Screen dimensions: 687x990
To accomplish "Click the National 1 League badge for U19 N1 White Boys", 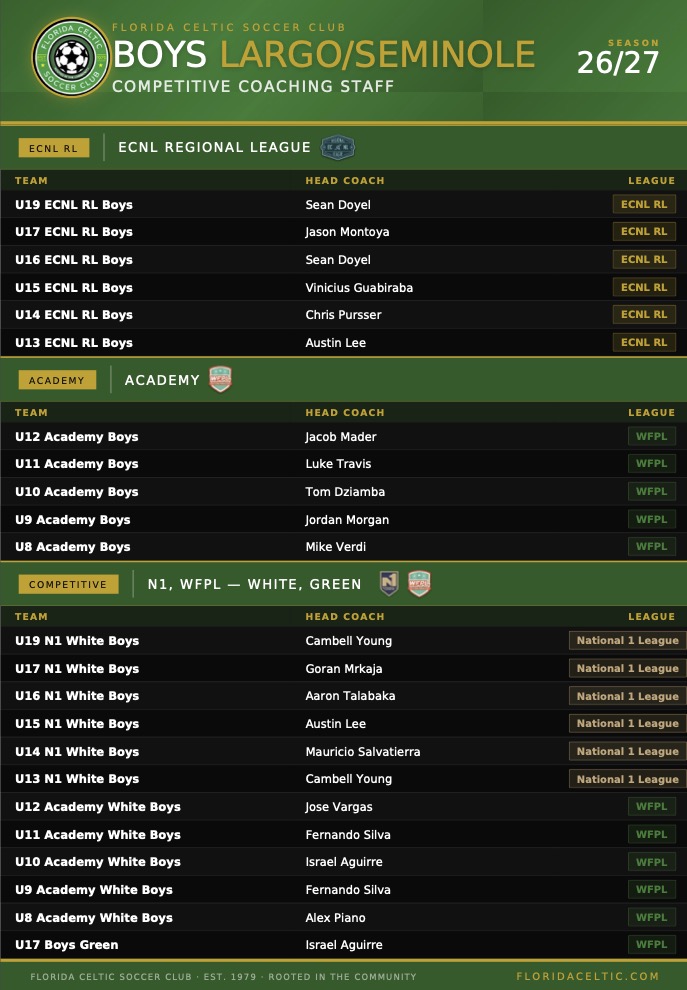I will [x=627, y=640].
